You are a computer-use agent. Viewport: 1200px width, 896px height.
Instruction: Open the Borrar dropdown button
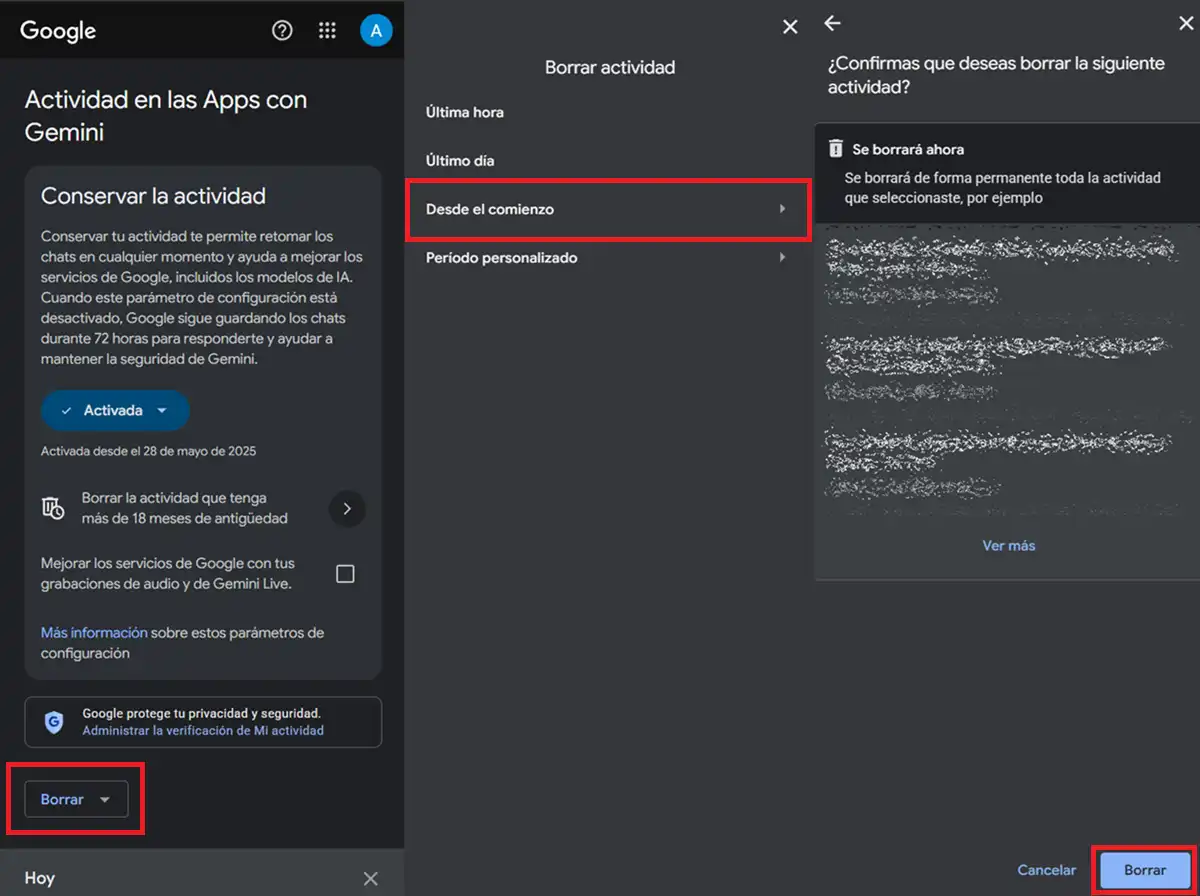[x=77, y=799]
